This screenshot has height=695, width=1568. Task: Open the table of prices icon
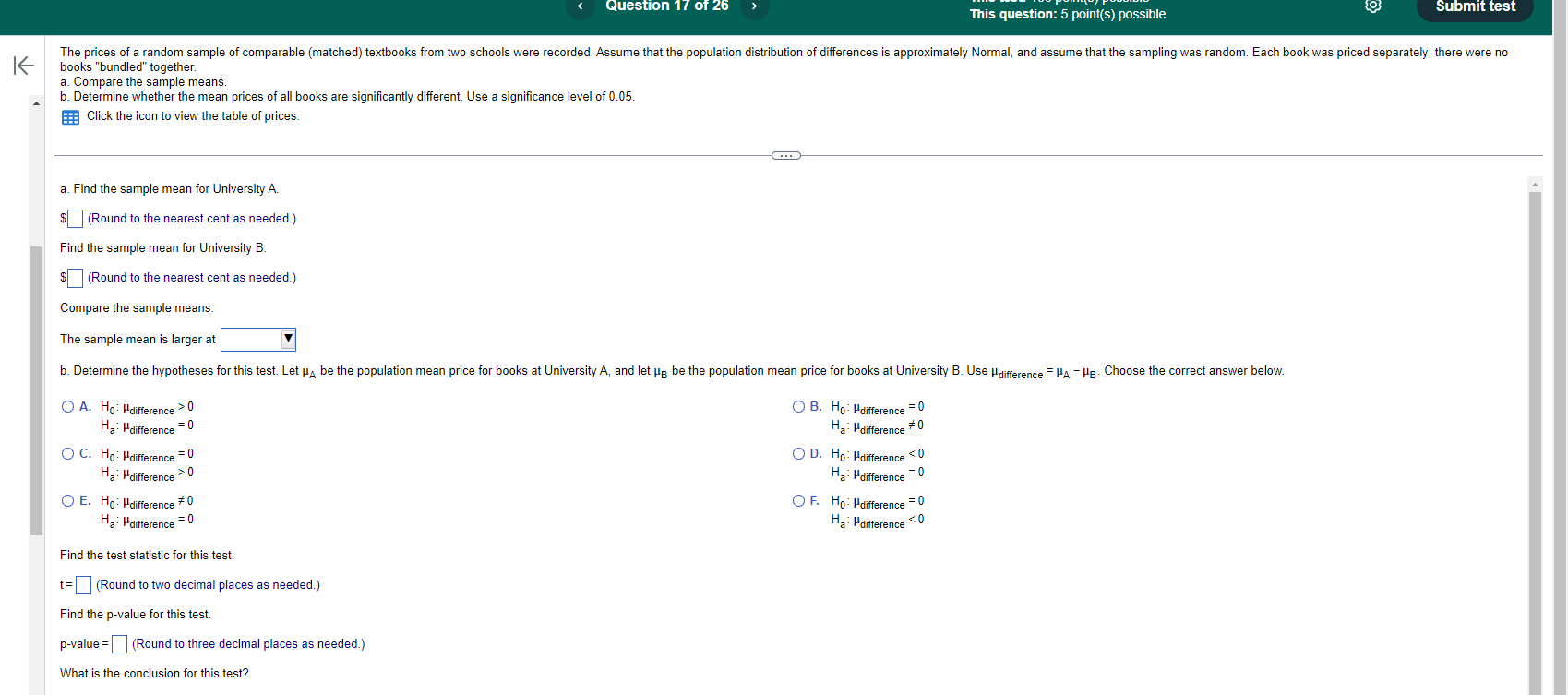coord(70,117)
